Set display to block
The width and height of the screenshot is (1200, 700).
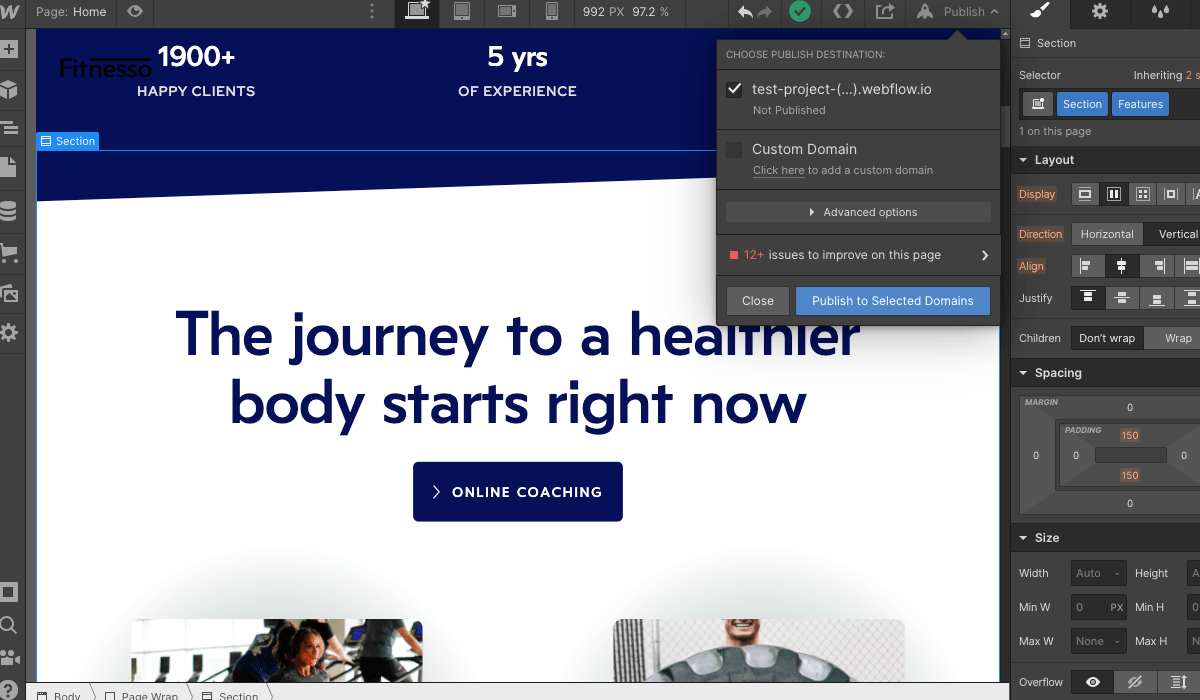(x=1083, y=194)
